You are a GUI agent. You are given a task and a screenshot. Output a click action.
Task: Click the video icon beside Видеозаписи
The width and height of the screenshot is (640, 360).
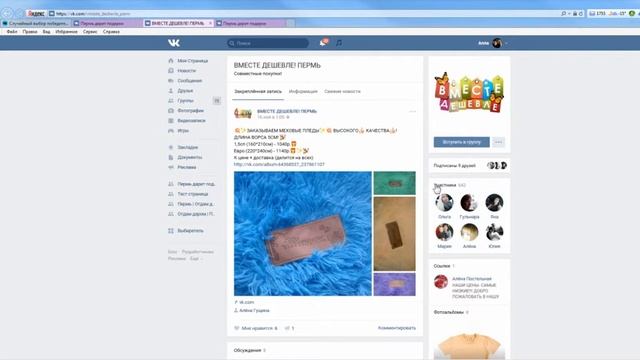click(171, 121)
